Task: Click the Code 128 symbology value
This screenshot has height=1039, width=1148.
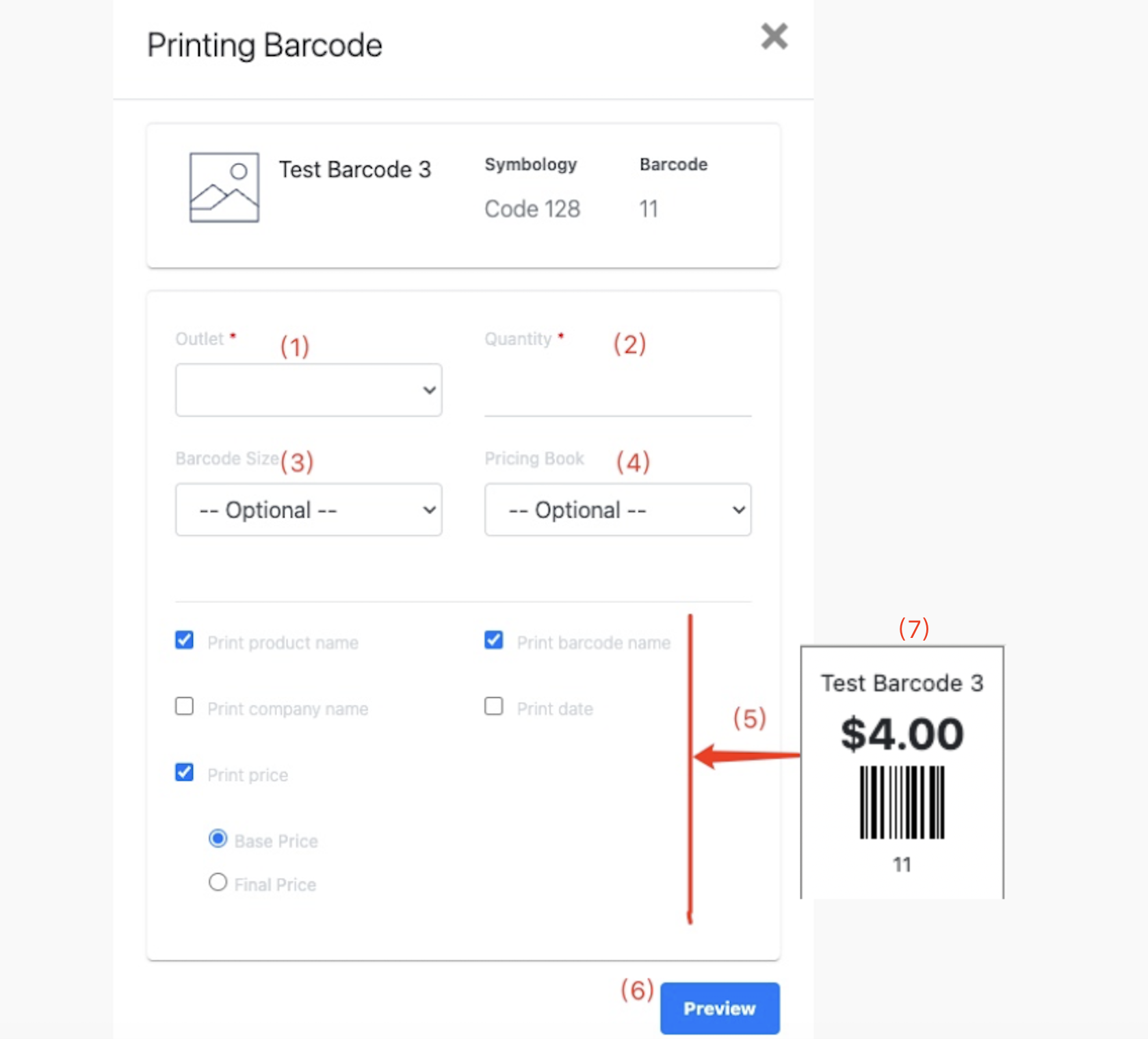Action: pos(532,209)
